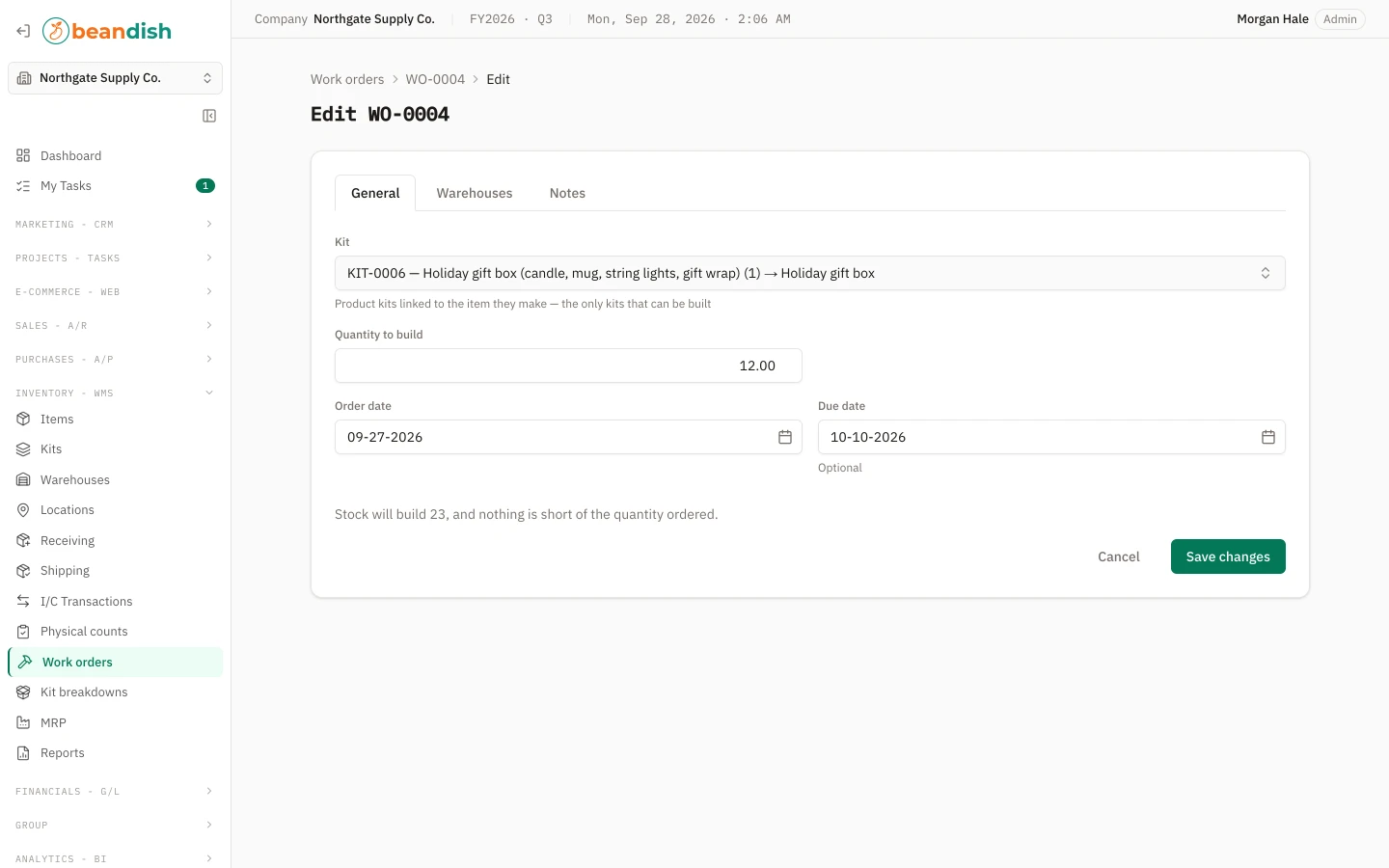Click Save changes button
The width and height of the screenshot is (1389, 868).
(1228, 556)
